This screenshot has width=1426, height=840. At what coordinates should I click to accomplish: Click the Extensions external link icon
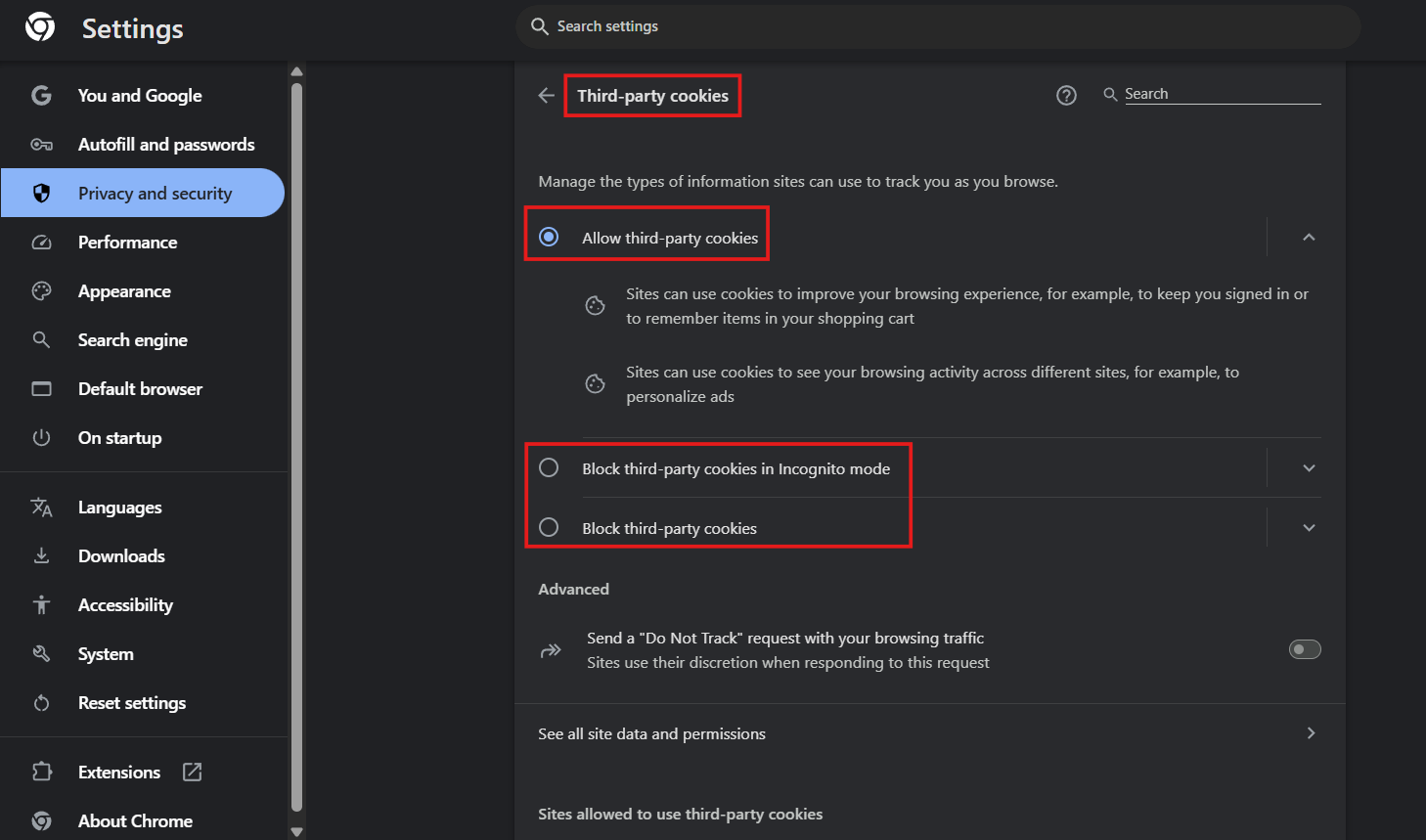click(193, 772)
